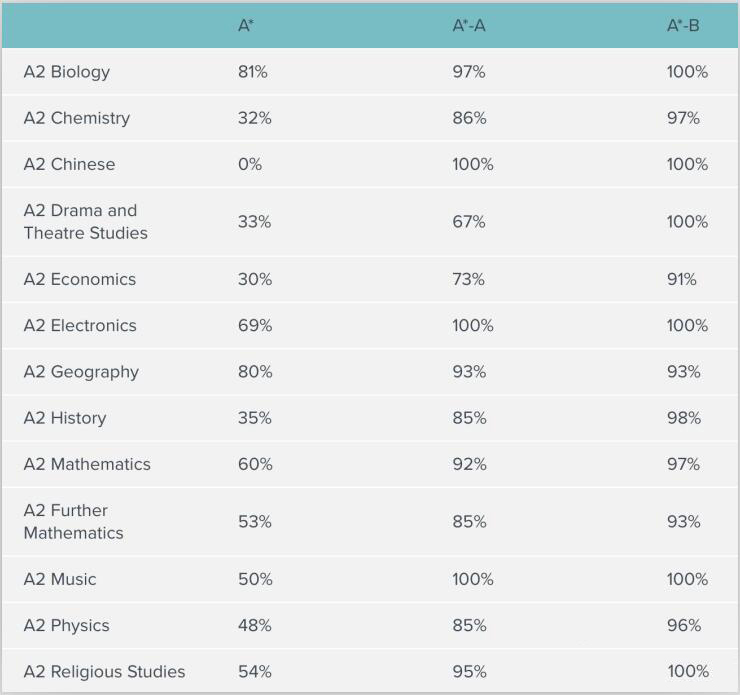740x695 pixels.
Task: Click Economics' 73% A*-A value
Action: [468, 279]
